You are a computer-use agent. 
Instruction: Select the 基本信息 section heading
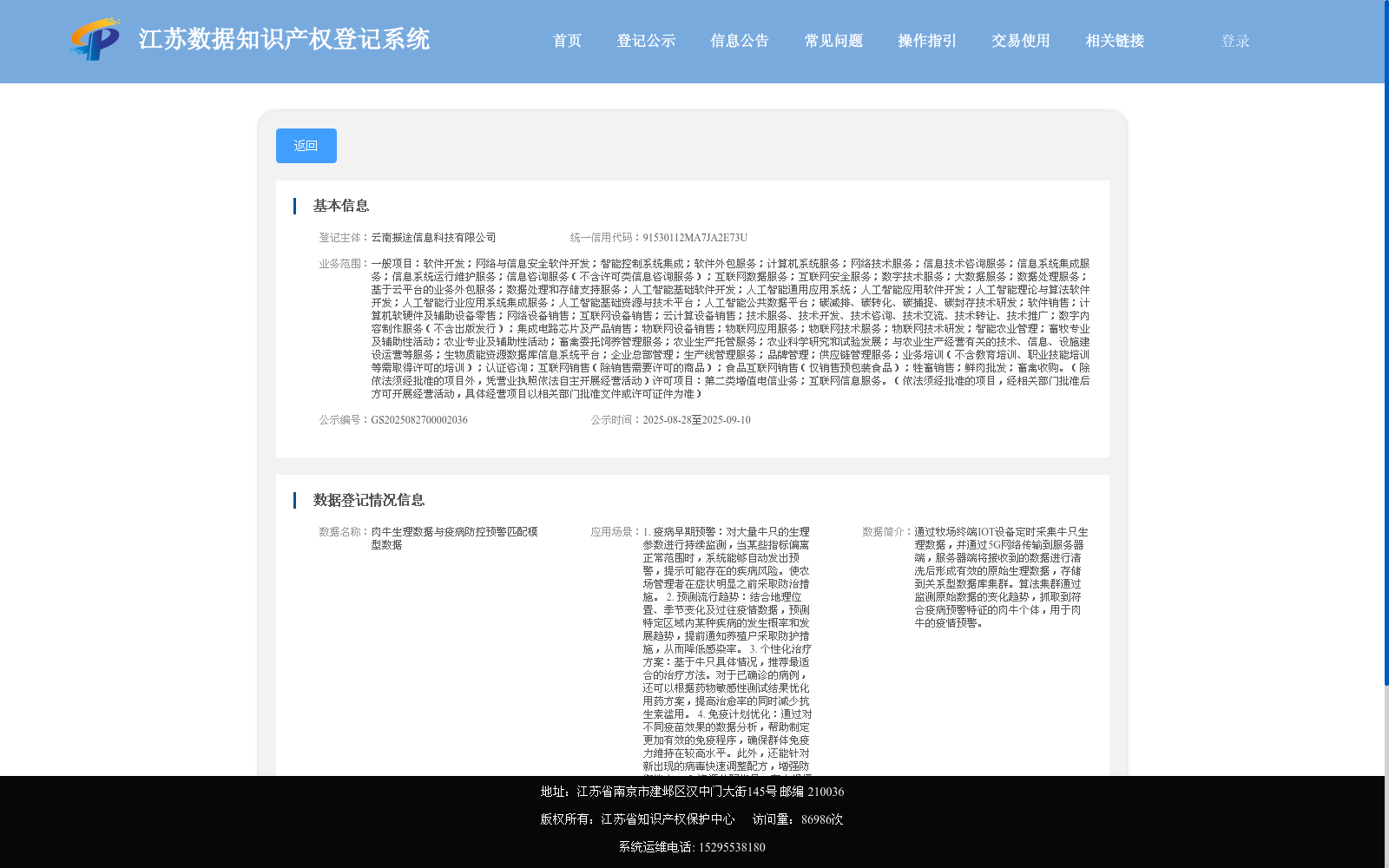[341, 206]
